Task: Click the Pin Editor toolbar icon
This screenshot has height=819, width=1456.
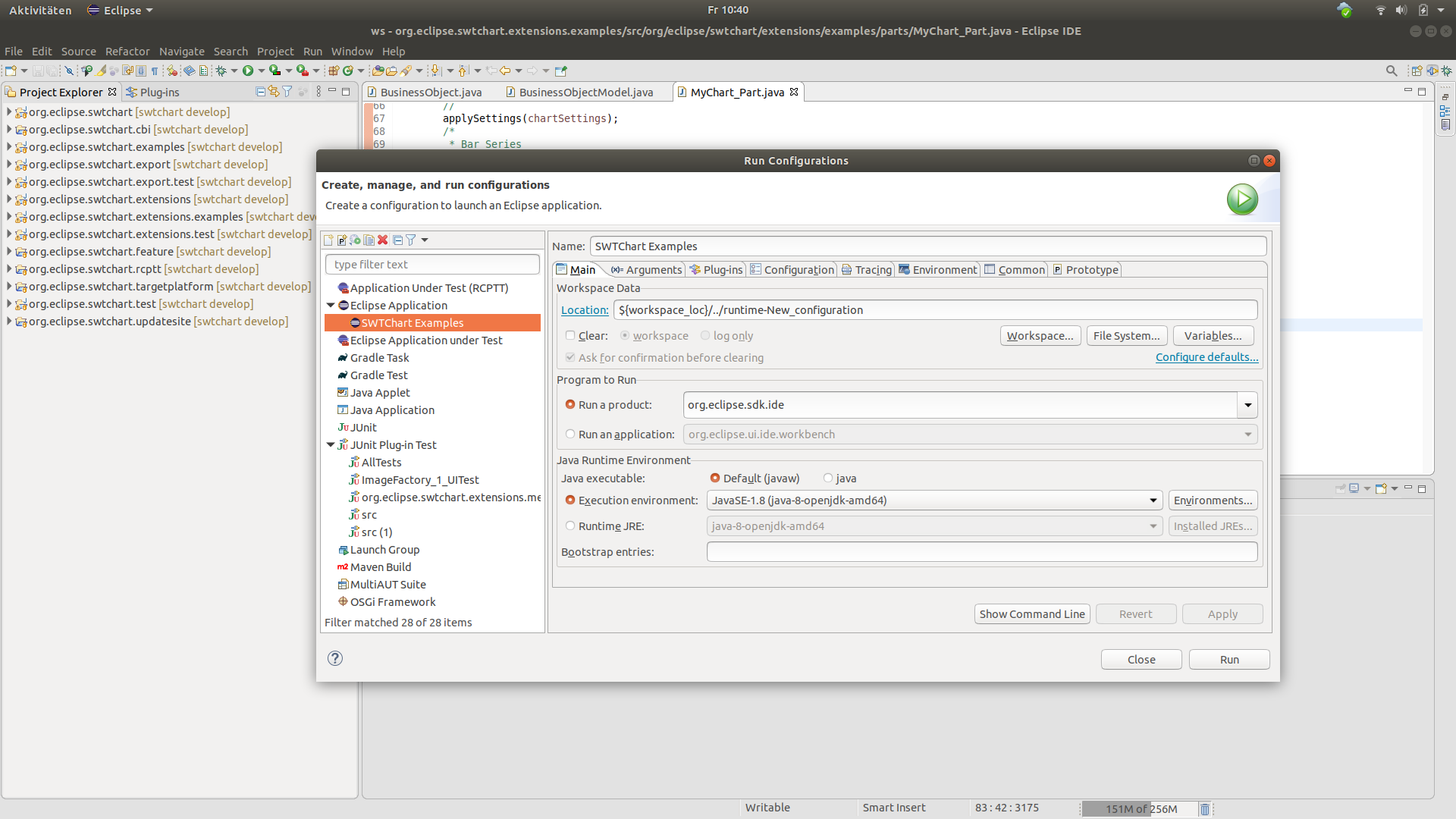Action: [561, 71]
